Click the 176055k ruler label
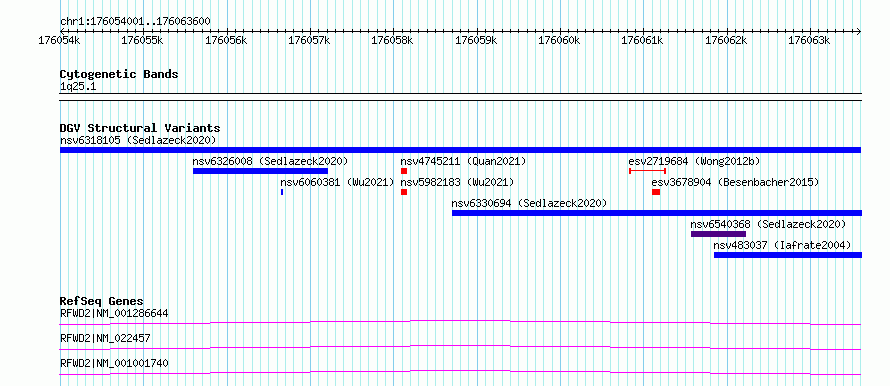 (x=142, y=41)
